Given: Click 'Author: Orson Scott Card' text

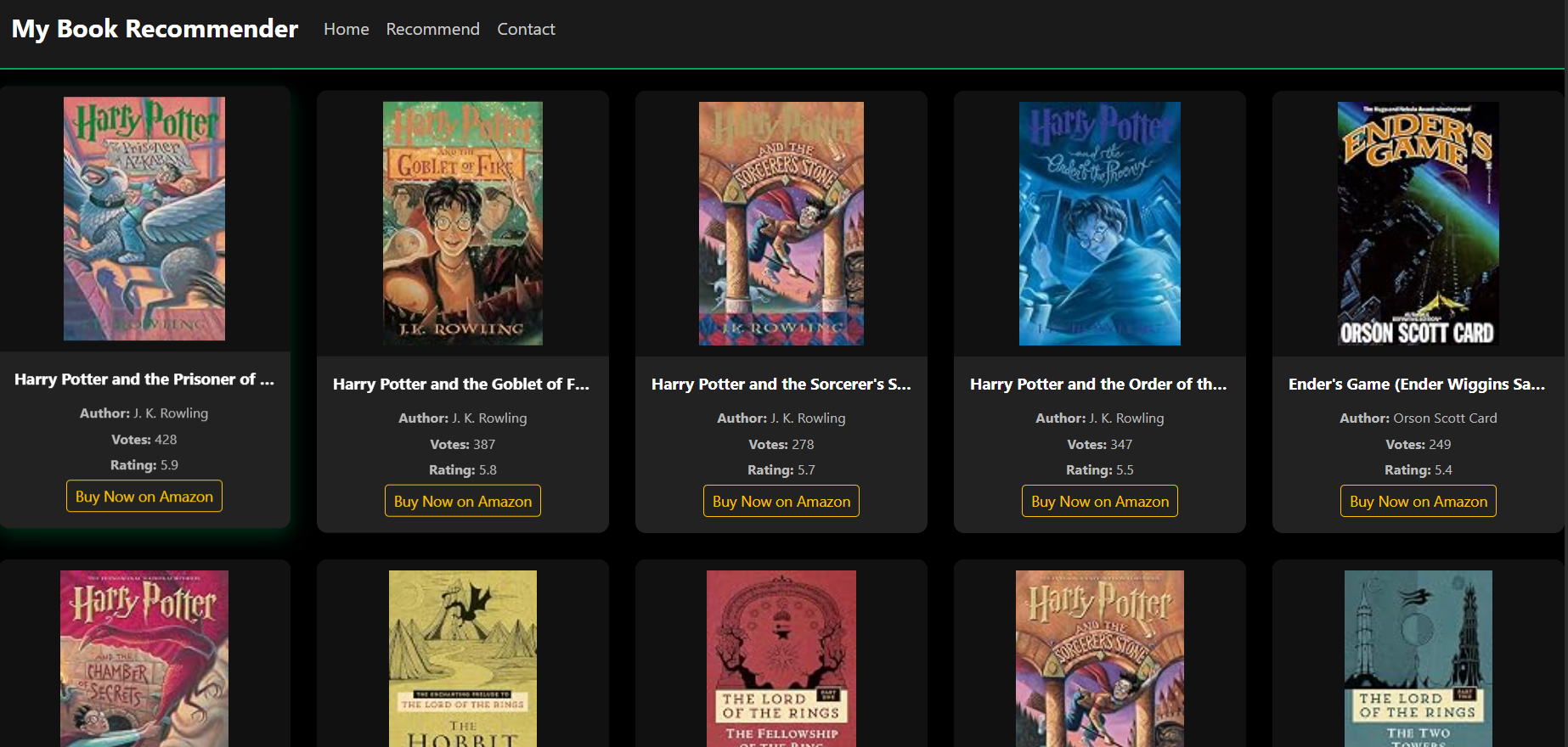Looking at the screenshot, I should (x=1419, y=418).
